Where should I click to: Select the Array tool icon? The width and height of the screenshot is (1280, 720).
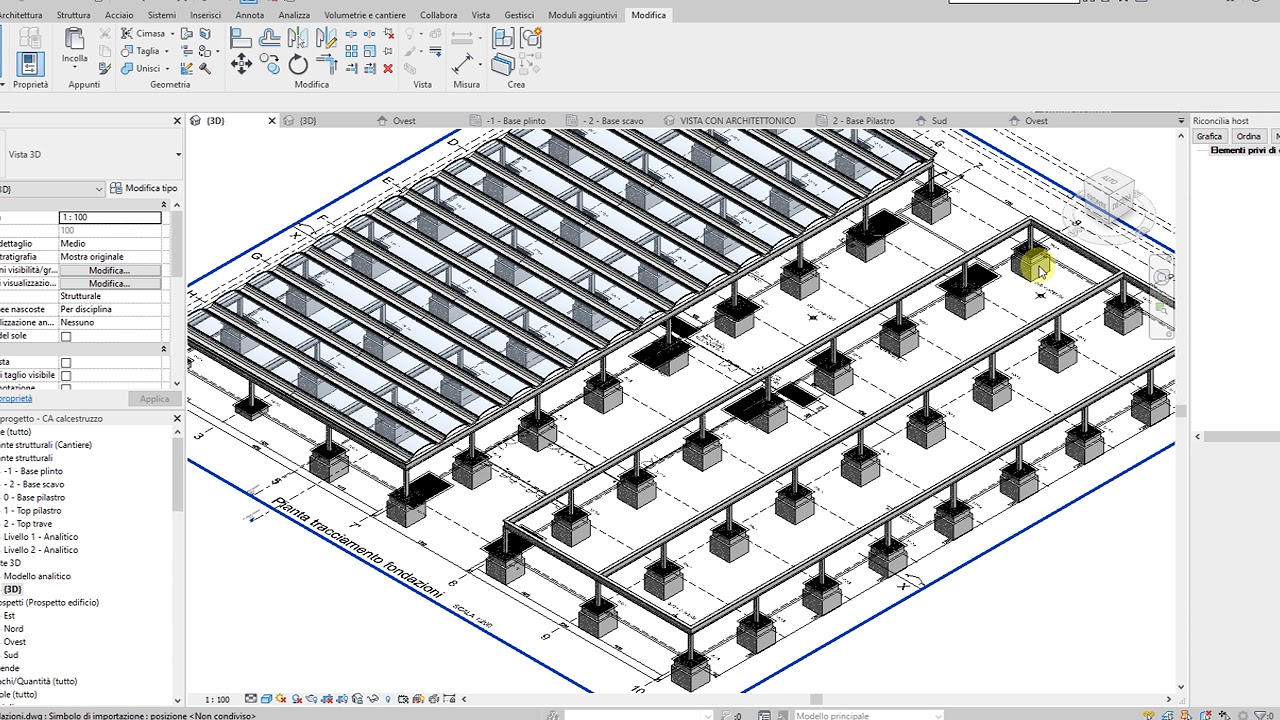[352, 51]
